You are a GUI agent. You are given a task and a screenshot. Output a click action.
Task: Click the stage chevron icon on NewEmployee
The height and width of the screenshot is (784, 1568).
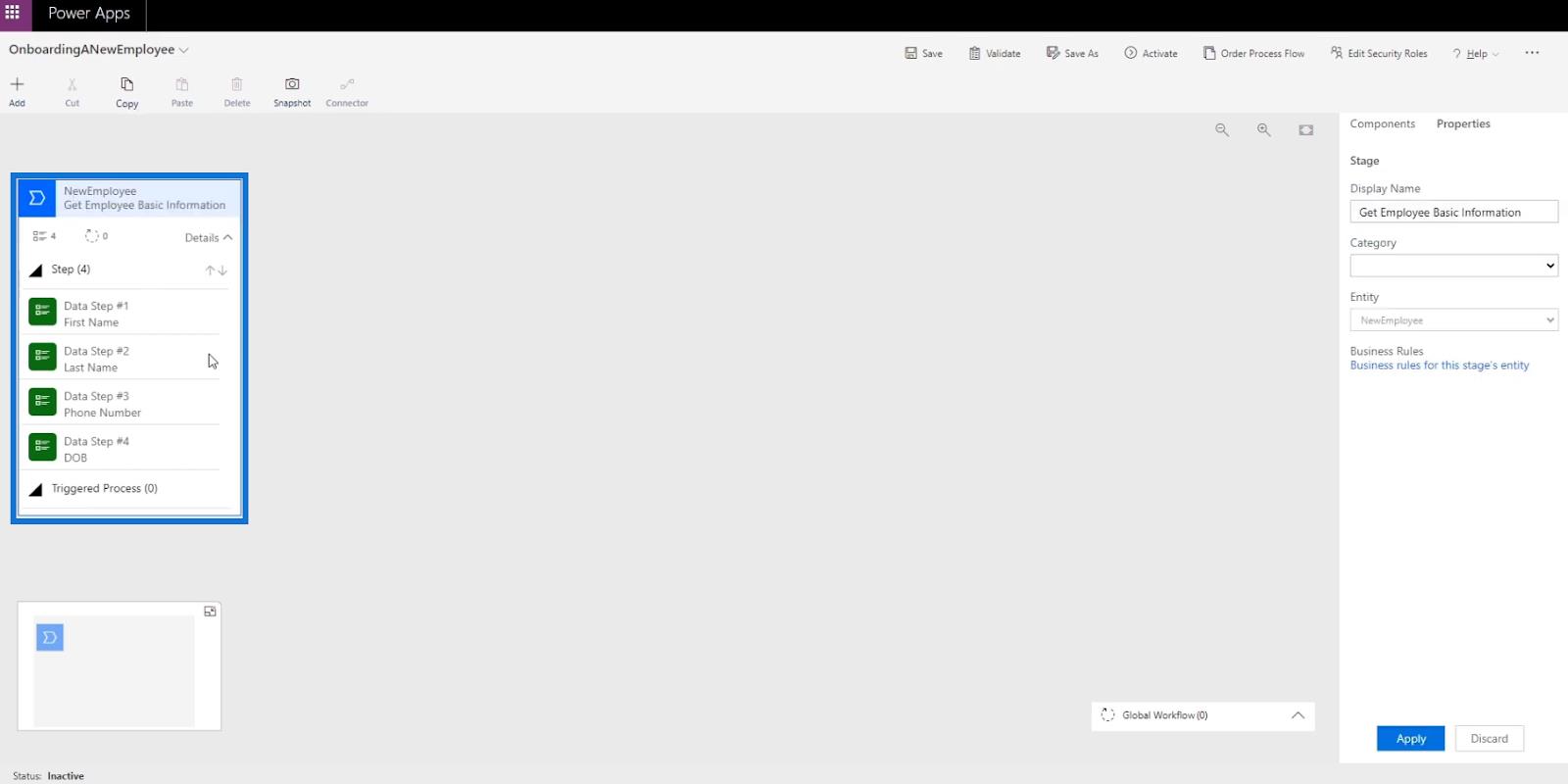click(36, 198)
